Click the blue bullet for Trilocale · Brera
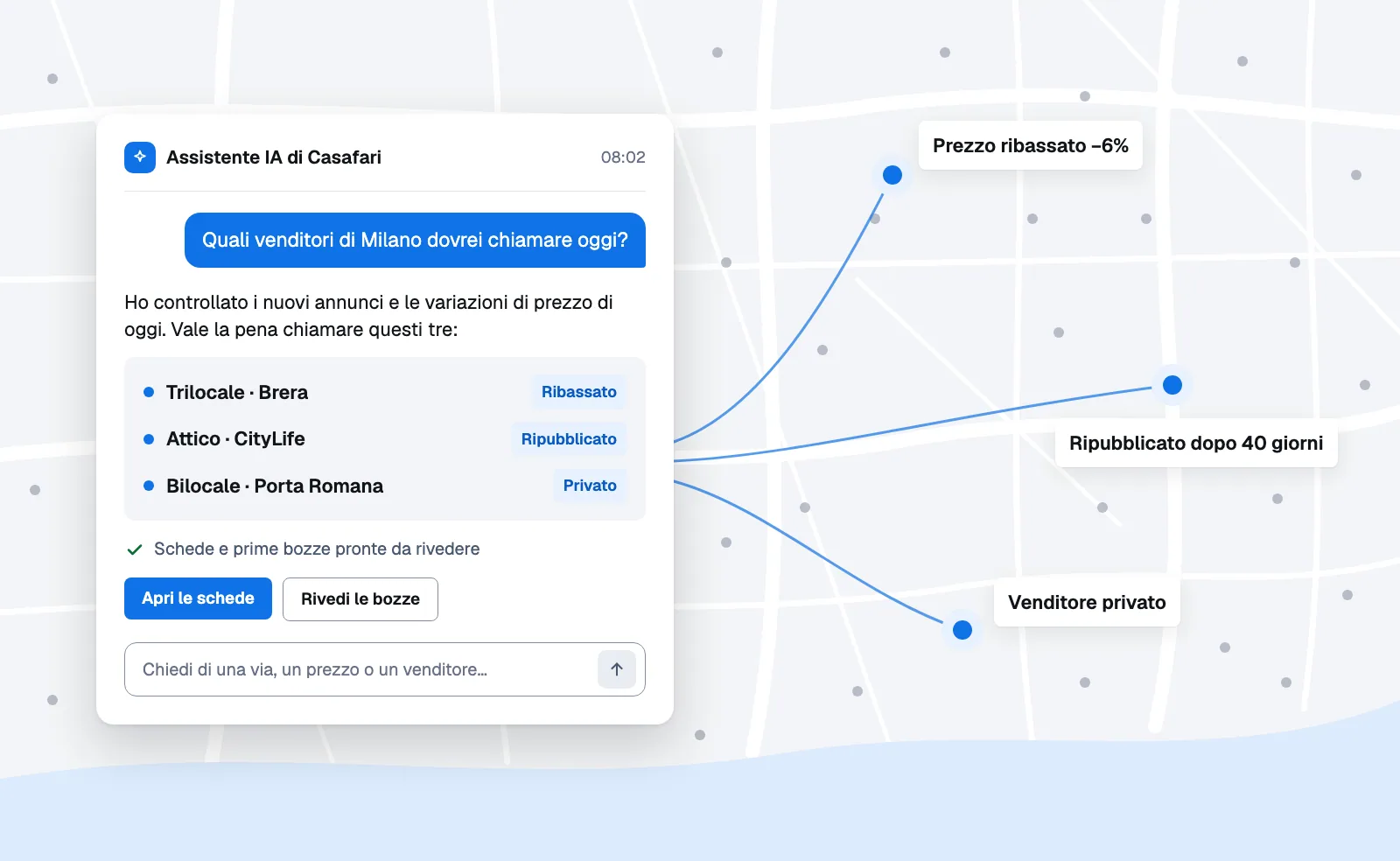This screenshot has width=1400, height=861. [149, 392]
